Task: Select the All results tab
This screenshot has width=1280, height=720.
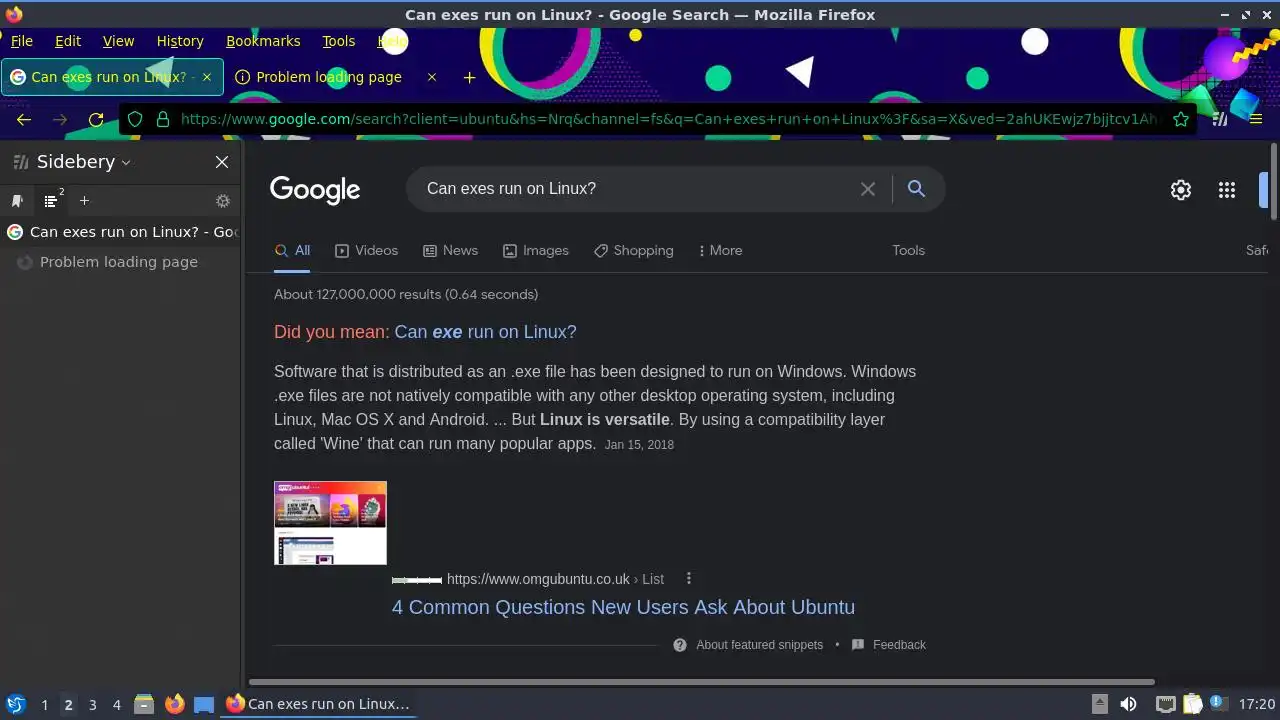Action: point(292,251)
